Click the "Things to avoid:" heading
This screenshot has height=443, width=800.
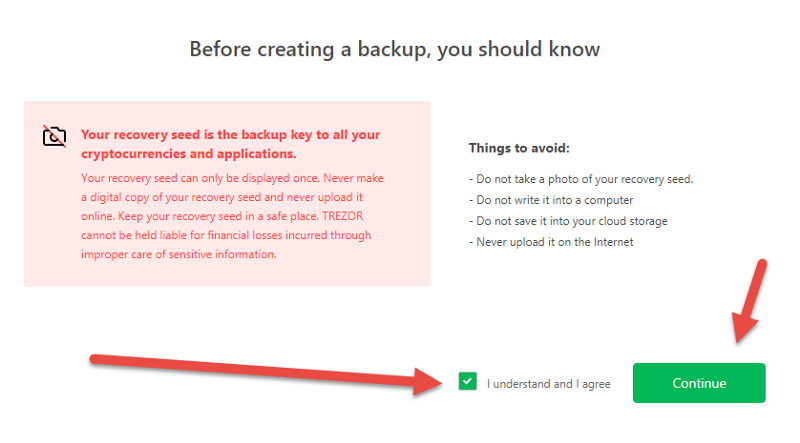pos(519,148)
